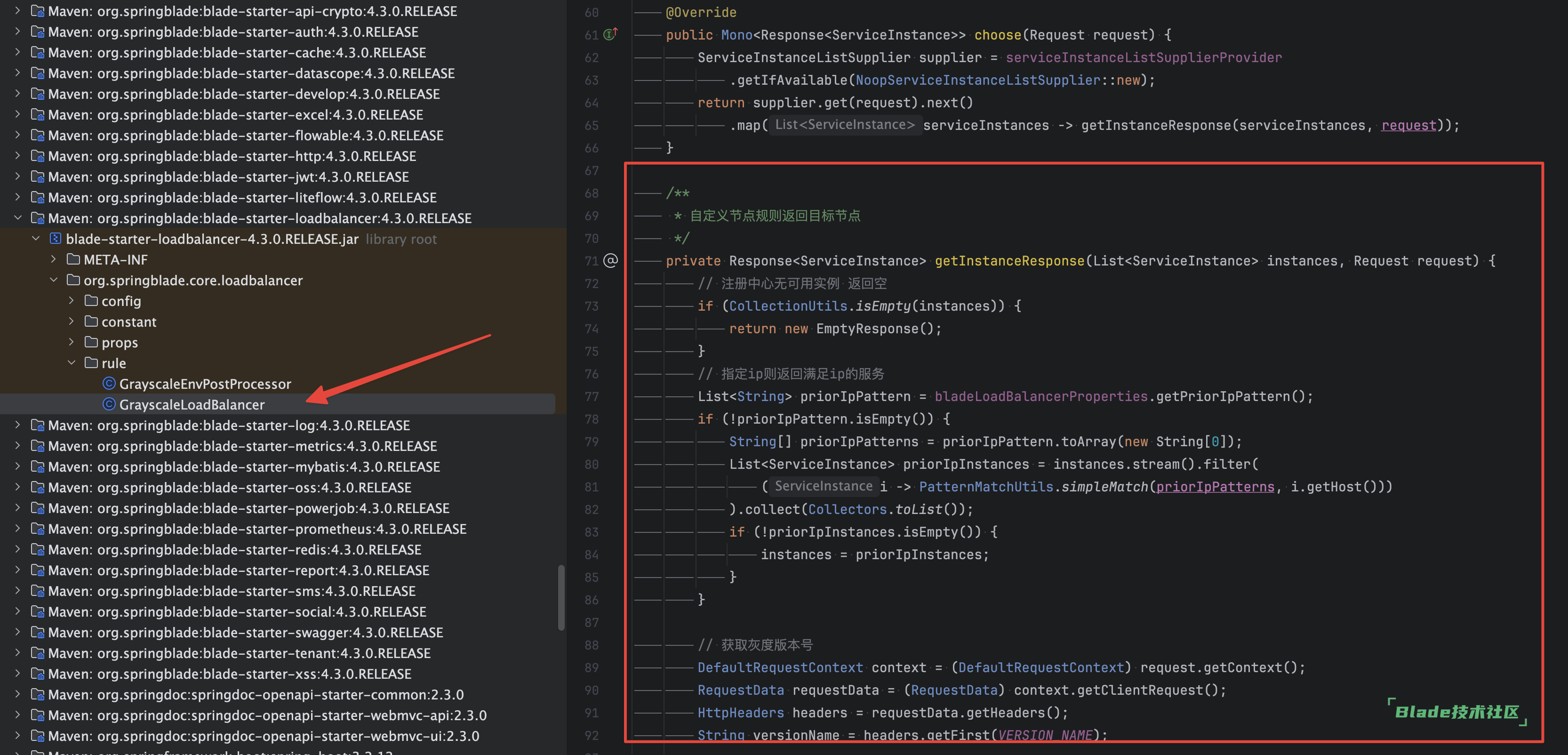
Task: Click the getInstanceResponse method name on line 71
Action: [1009, 261]
